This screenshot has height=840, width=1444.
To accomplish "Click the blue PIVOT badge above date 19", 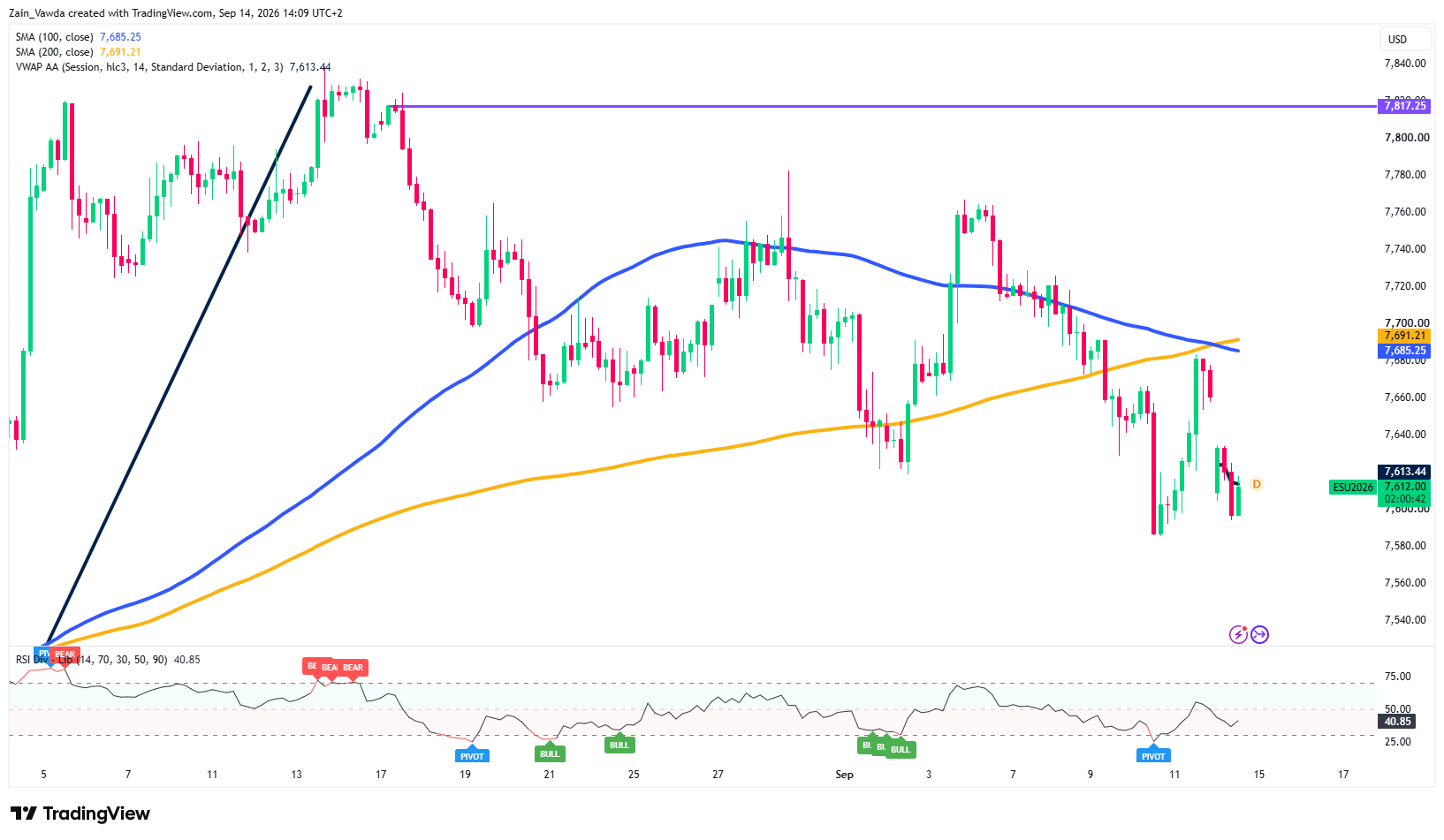I will point(472,756).
